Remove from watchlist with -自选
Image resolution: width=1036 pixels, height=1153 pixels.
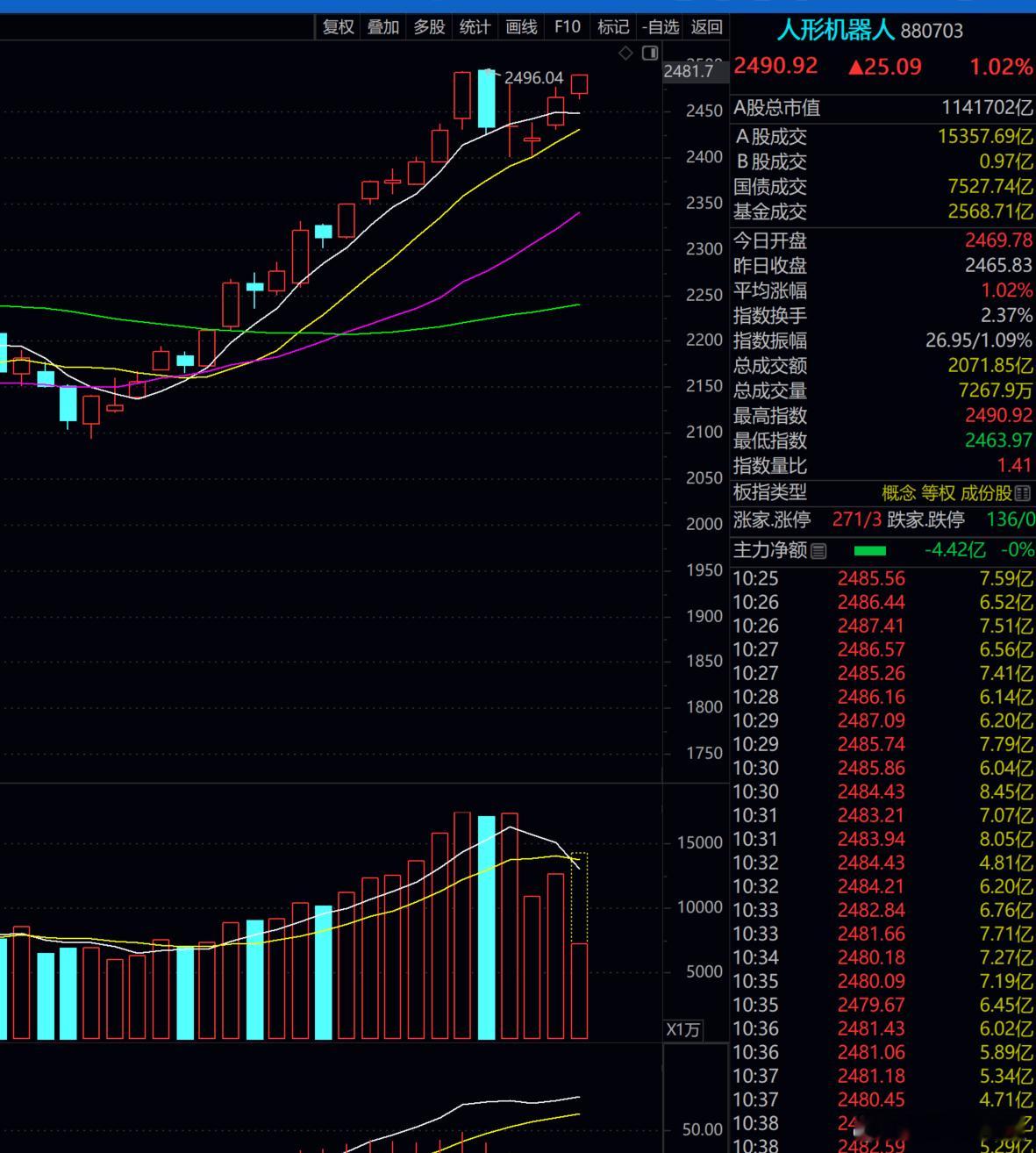[x=661, y=27]
